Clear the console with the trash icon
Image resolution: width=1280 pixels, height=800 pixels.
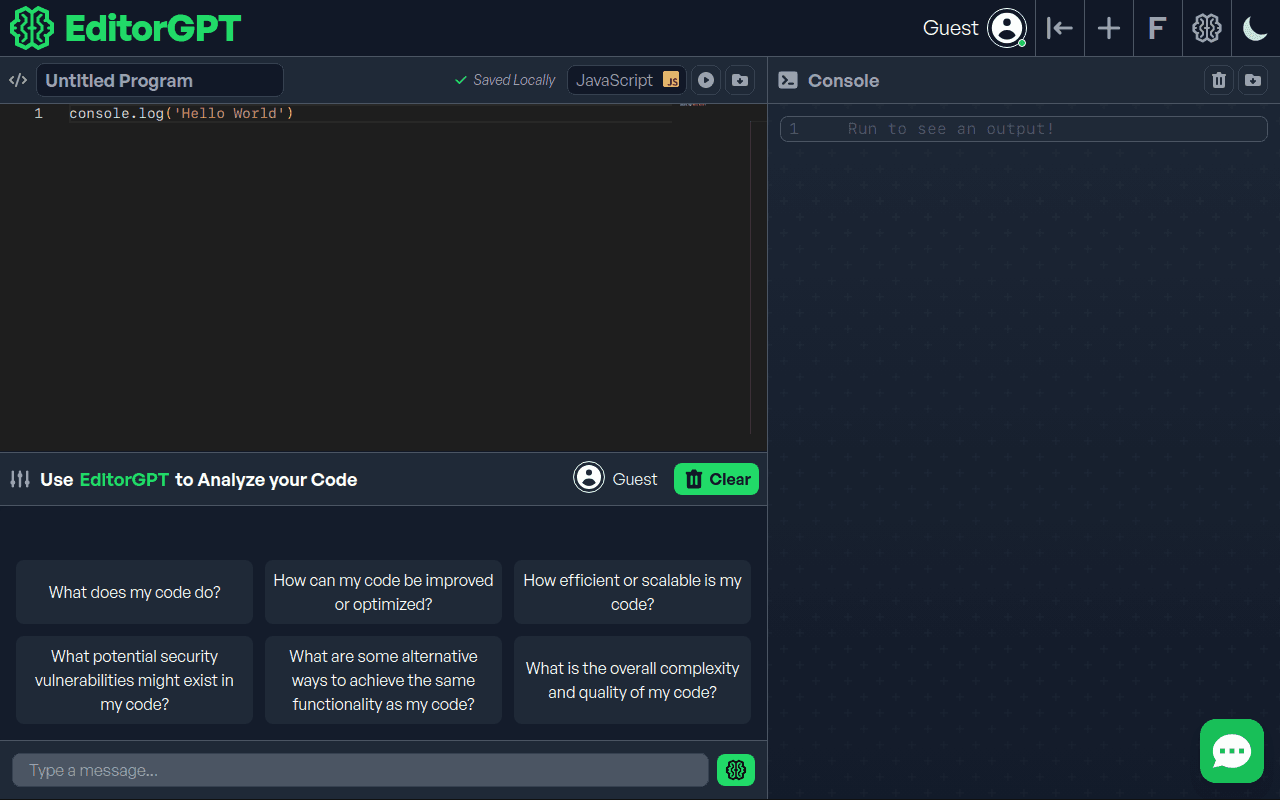click(1218, 80)
